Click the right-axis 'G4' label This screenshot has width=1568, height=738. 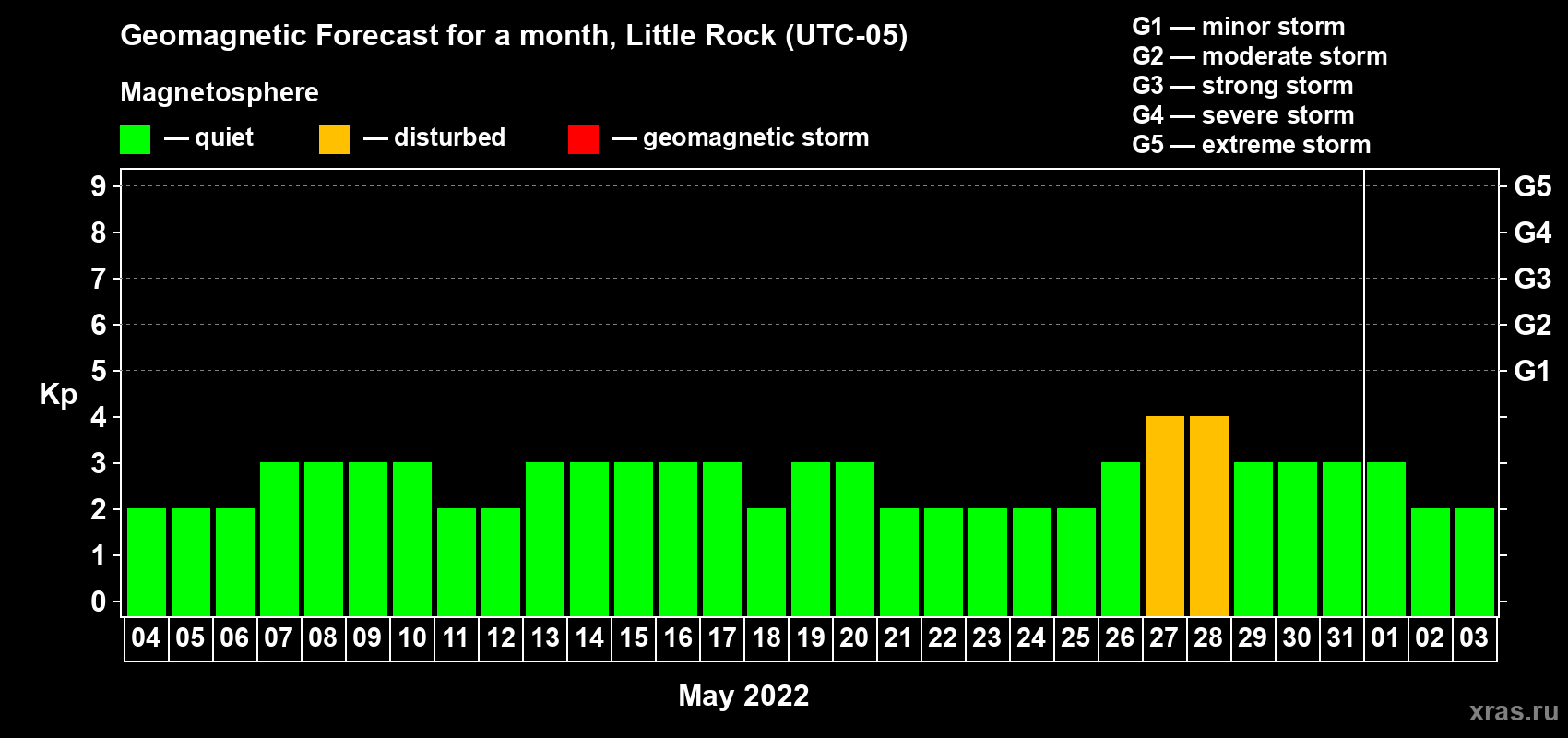(x=1533, y=232)
